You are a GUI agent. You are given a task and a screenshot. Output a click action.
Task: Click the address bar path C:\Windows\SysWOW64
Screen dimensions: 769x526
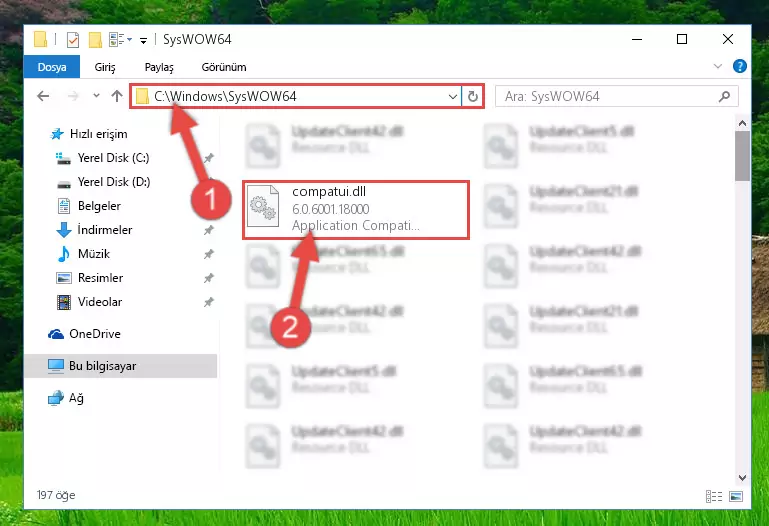tap(225, 96)
